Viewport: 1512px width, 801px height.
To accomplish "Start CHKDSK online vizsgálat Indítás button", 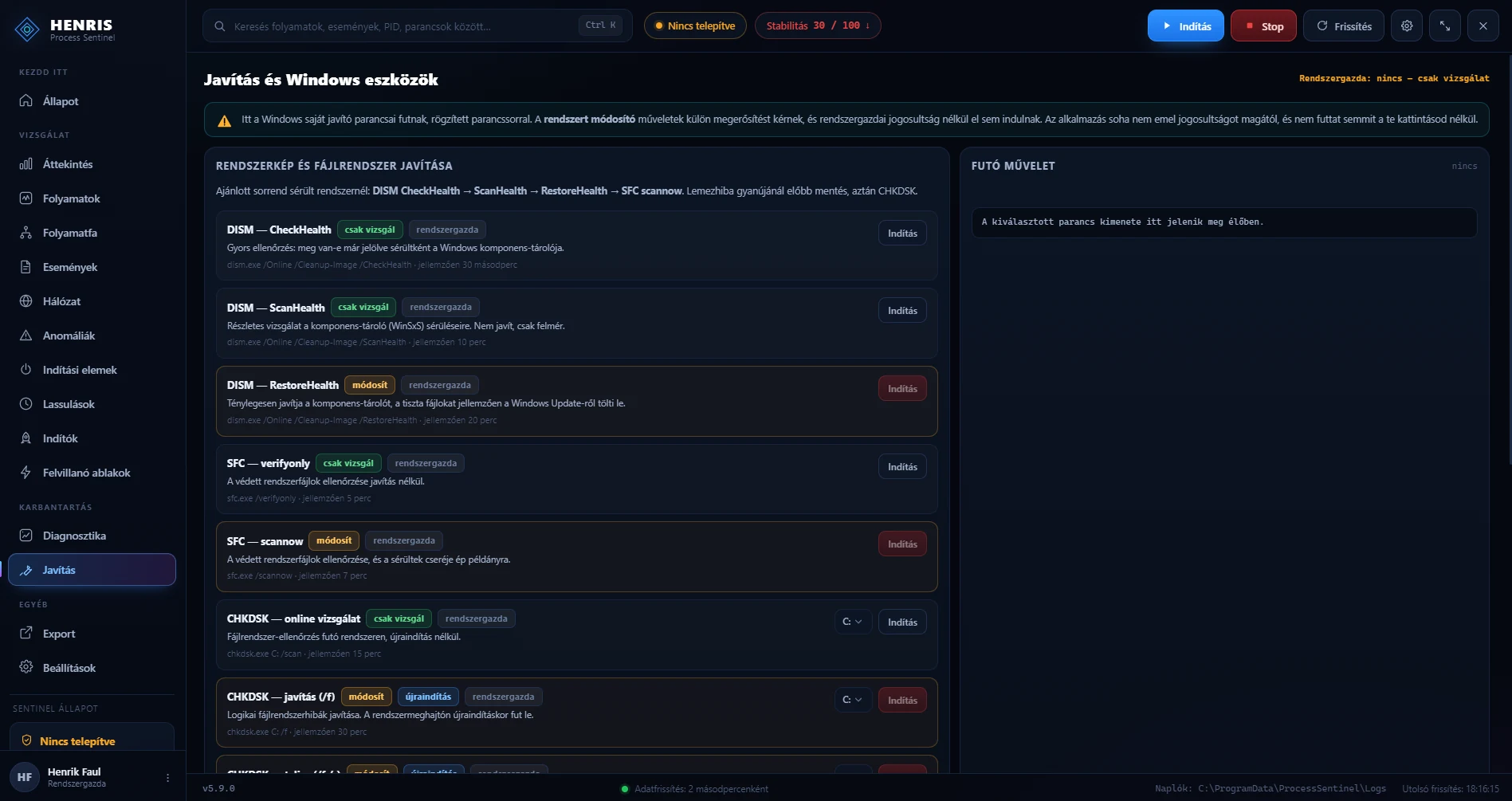I will (902, 622).
